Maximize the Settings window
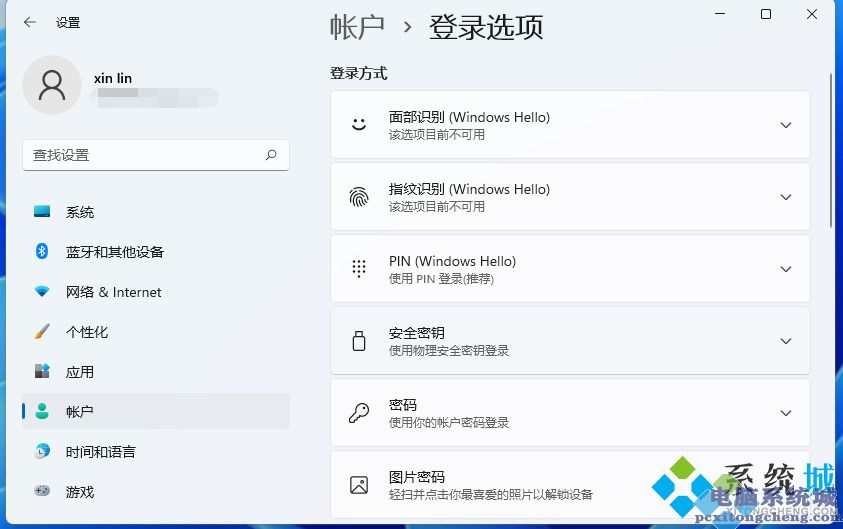 (x=766, y=14)
